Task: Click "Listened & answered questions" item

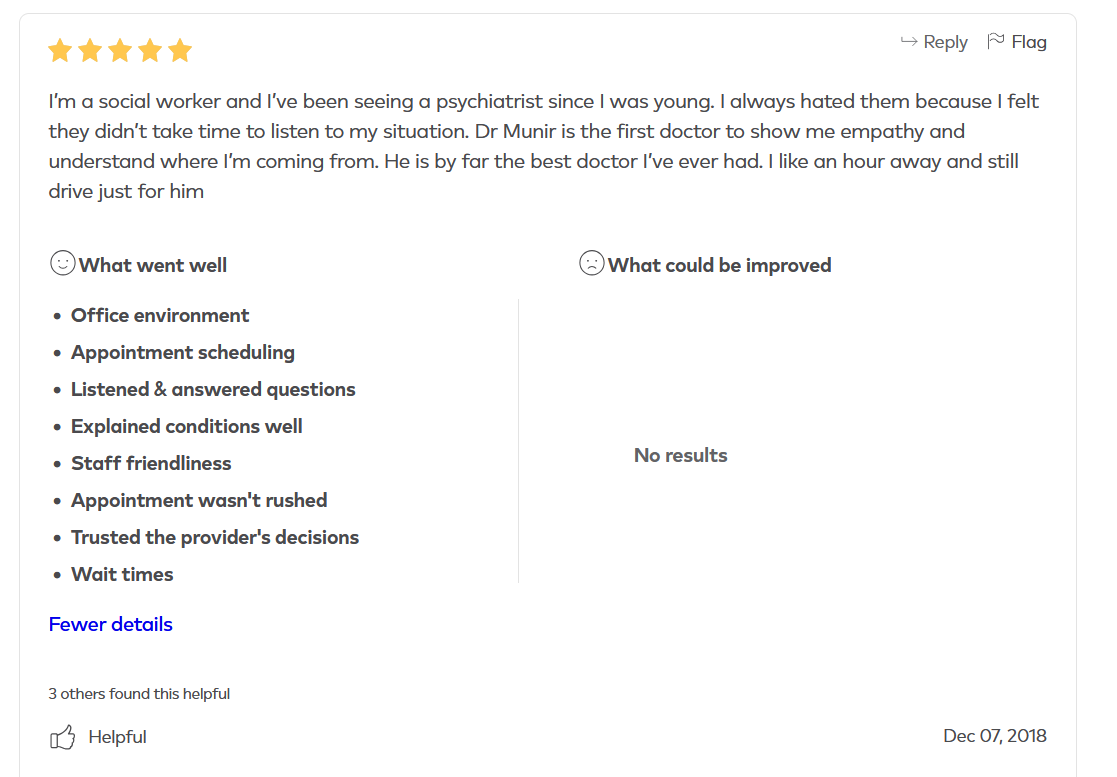Action: tap(213, 389)
